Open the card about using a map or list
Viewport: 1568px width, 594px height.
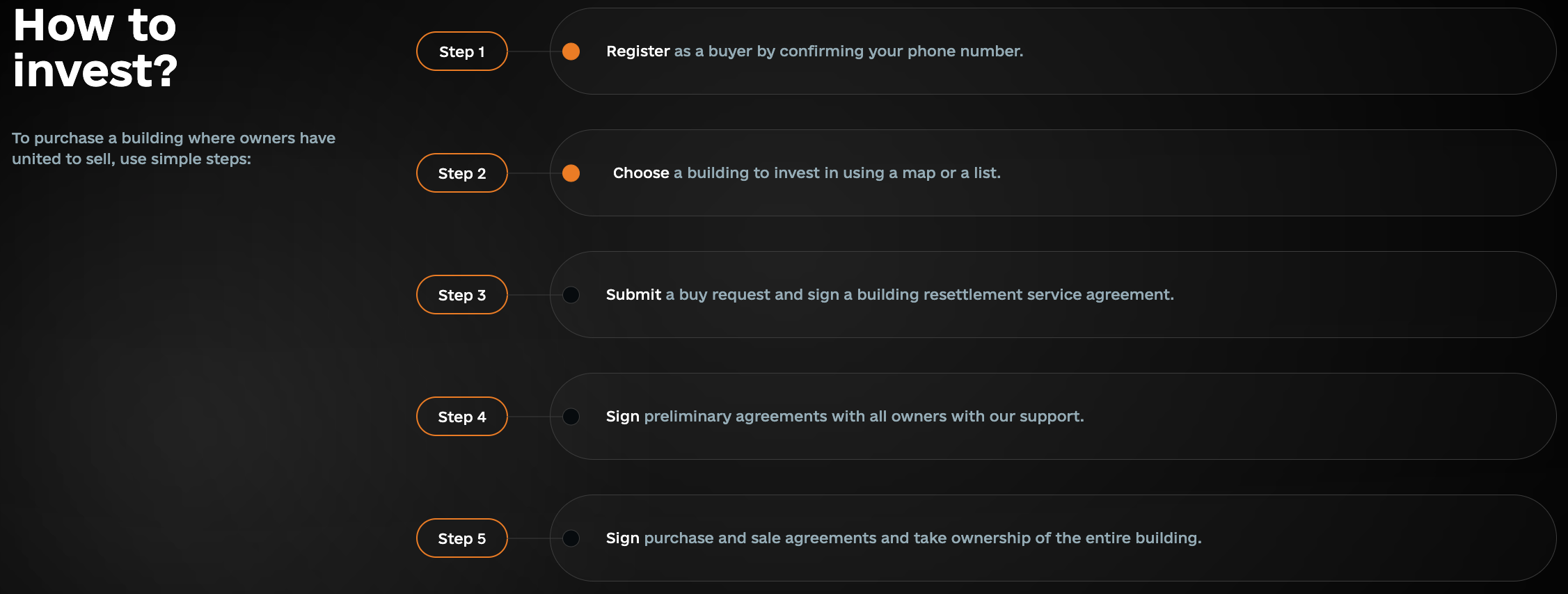pyautogui.click(x=1053, y=173)
